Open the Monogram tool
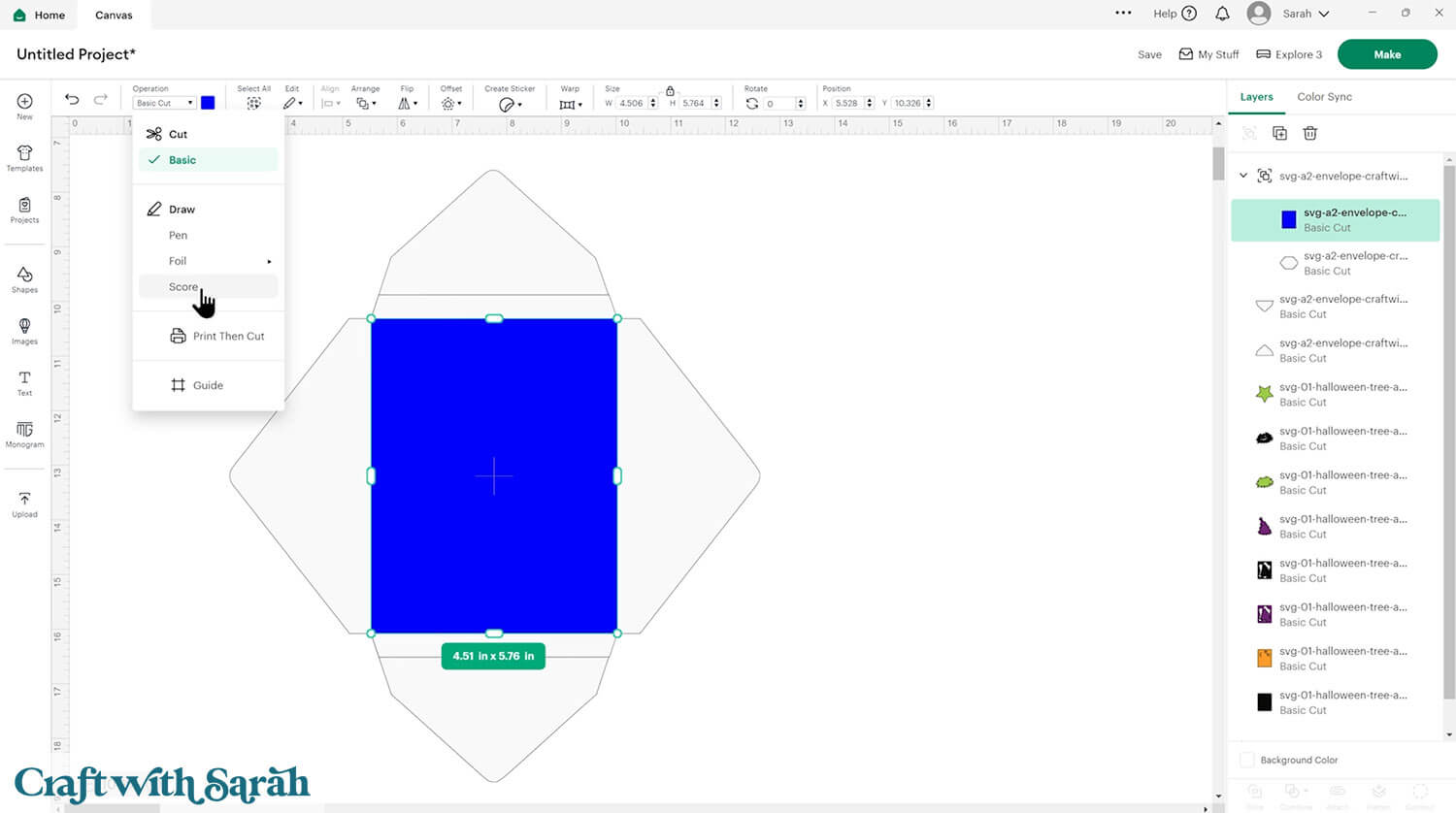This screenshot has height=813, width=1456. (24, 434)
